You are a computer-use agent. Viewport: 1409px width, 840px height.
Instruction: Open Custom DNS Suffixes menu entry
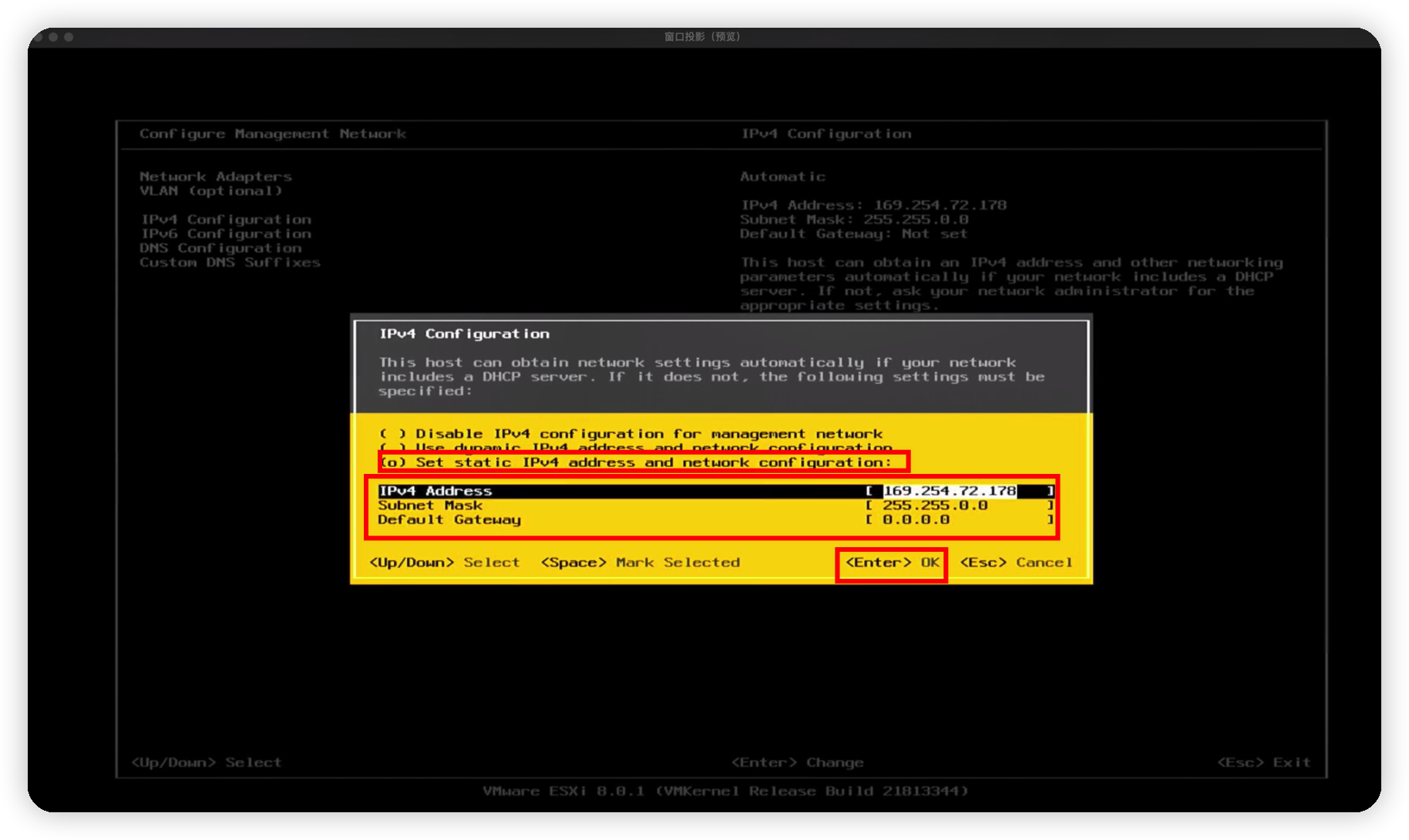pos(230,263)
